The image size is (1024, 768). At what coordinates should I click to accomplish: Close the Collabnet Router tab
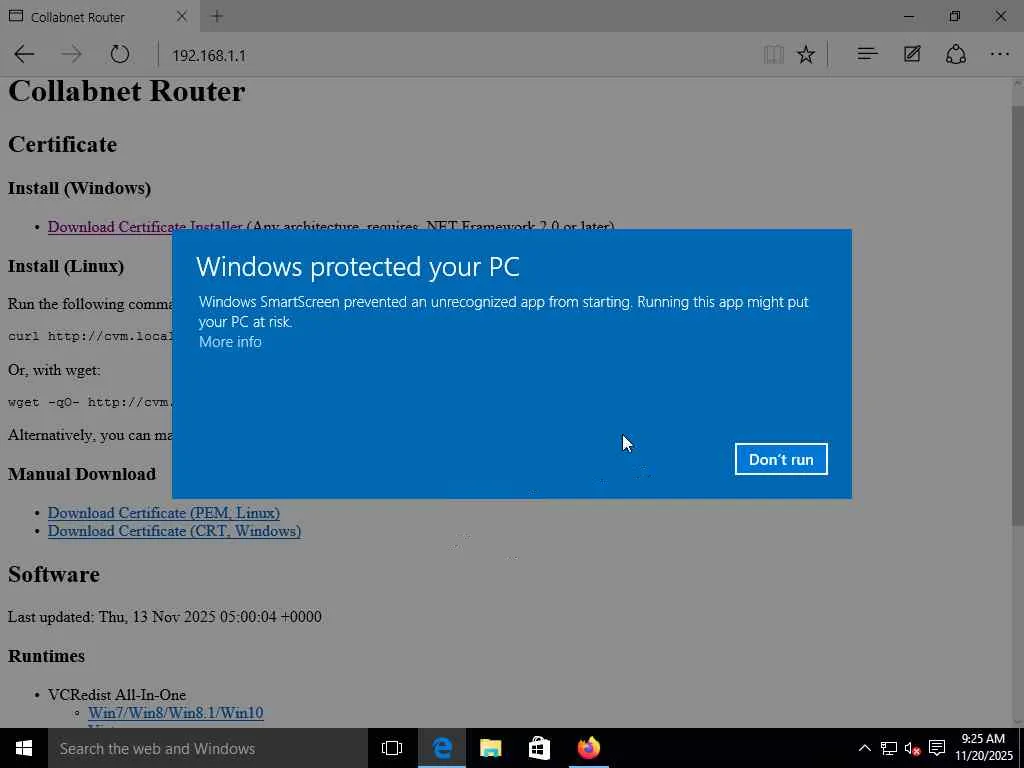click(182, 16)
